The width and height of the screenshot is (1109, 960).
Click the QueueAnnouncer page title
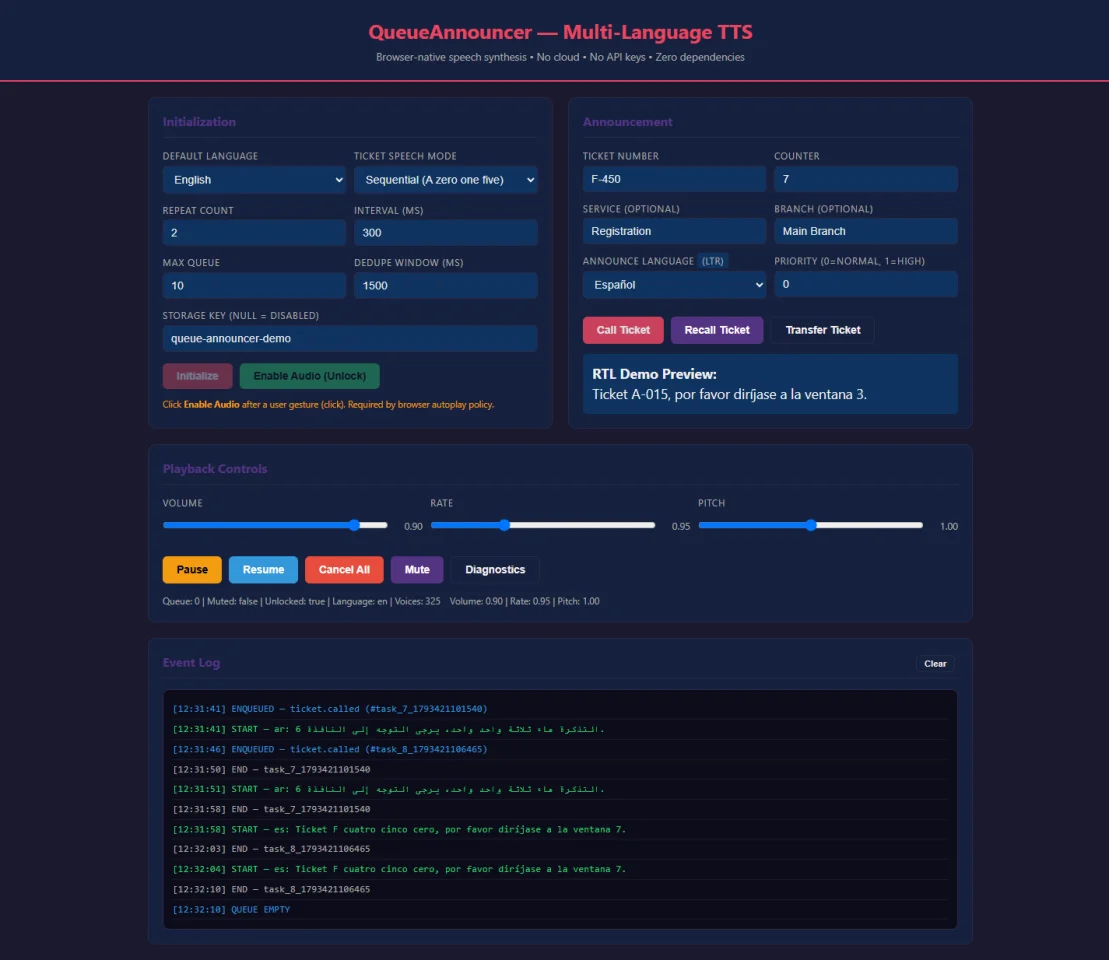pos(560,32)
